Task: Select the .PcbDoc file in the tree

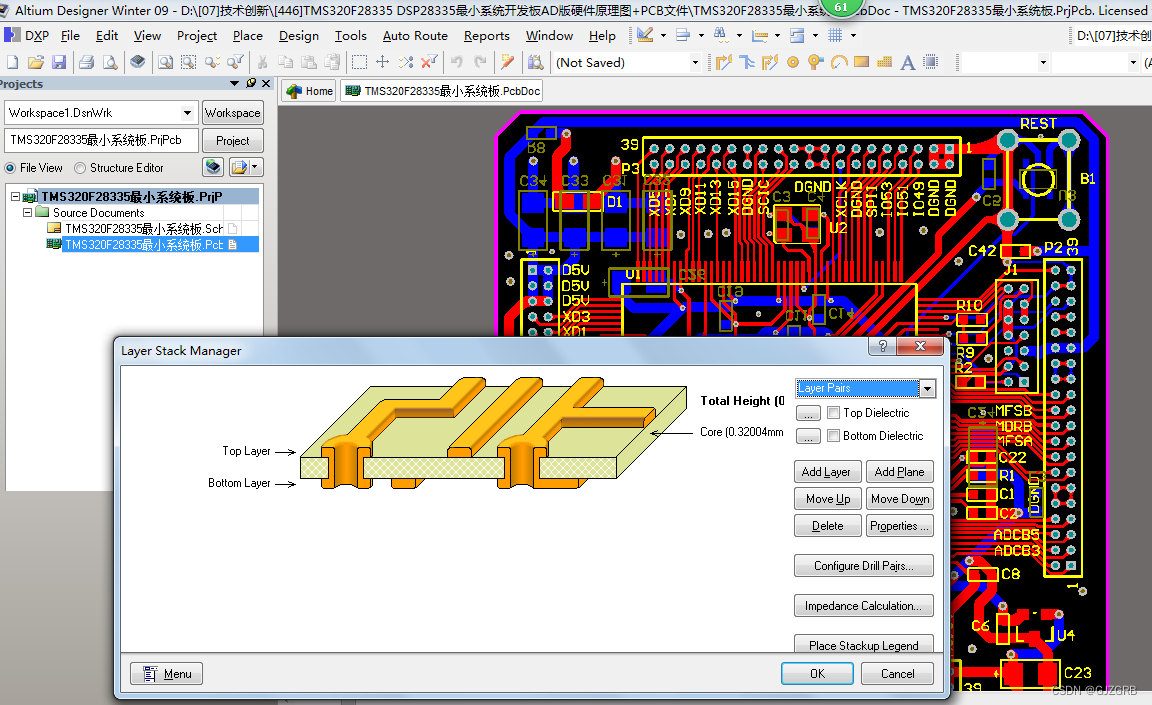Action: coord(144,245)
